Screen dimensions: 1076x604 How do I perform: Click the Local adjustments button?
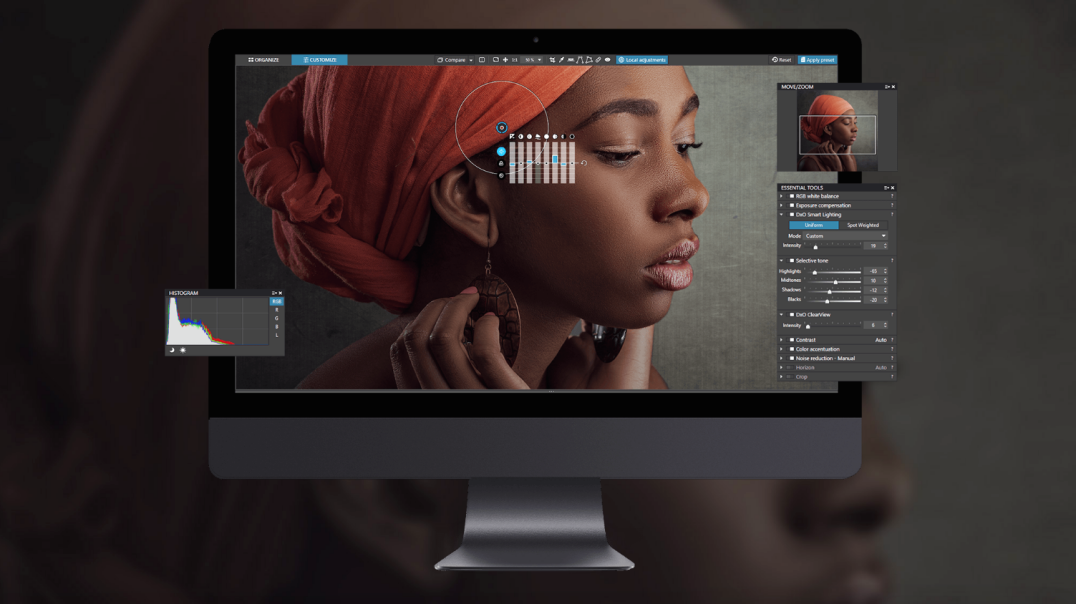(x=642, y=60)
